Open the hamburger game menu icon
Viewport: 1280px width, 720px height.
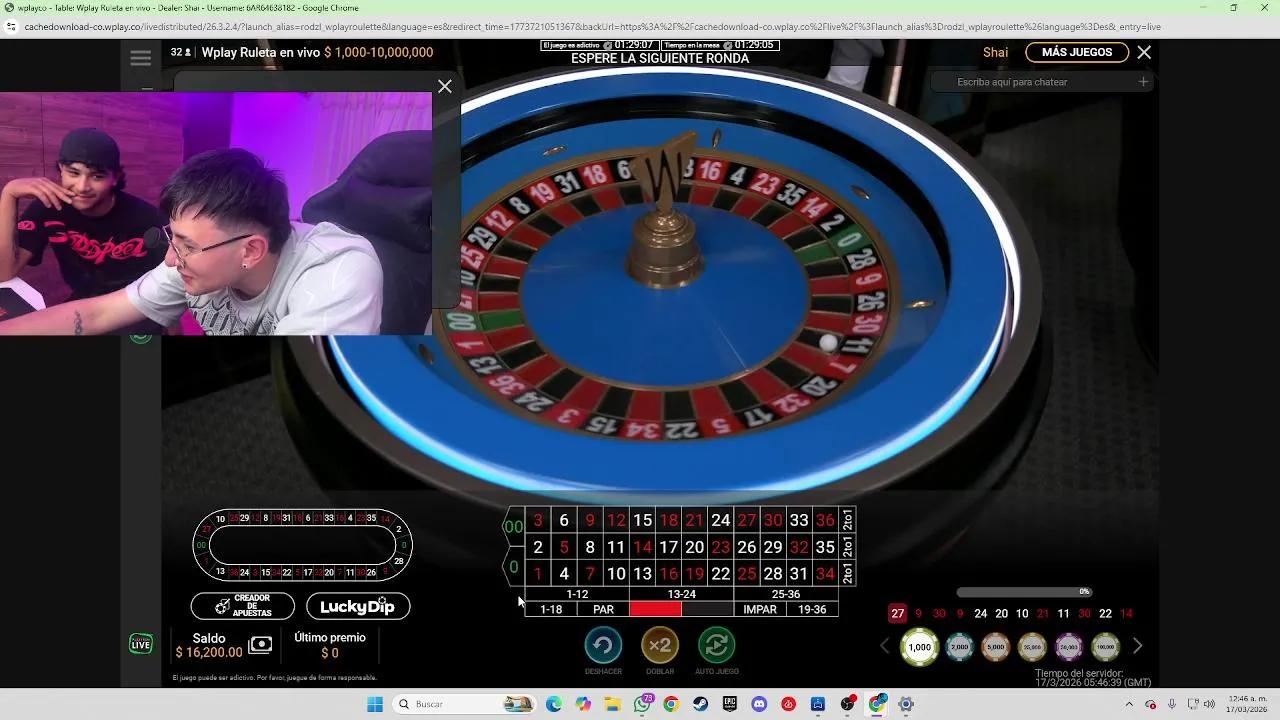tap(140, 57)
